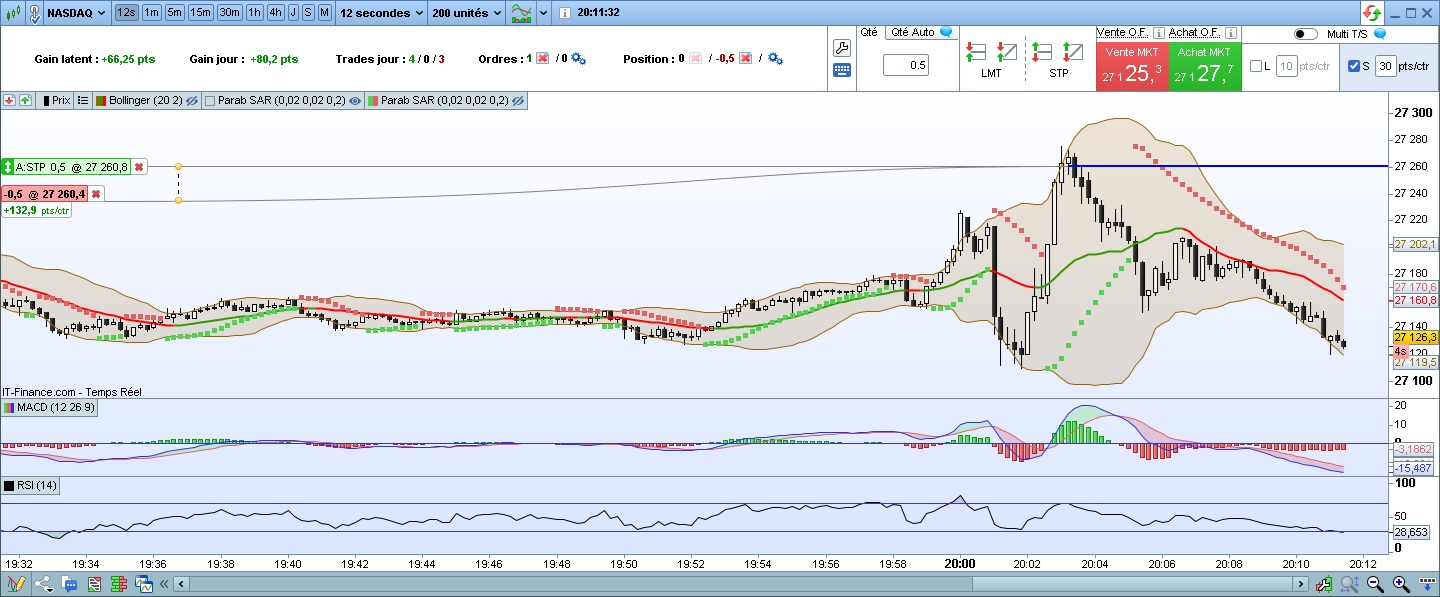The width and height of the screenshot is (1440, 597).
Task: Toggle eye of first Parab SAR indicator
Action: point(355,101)
